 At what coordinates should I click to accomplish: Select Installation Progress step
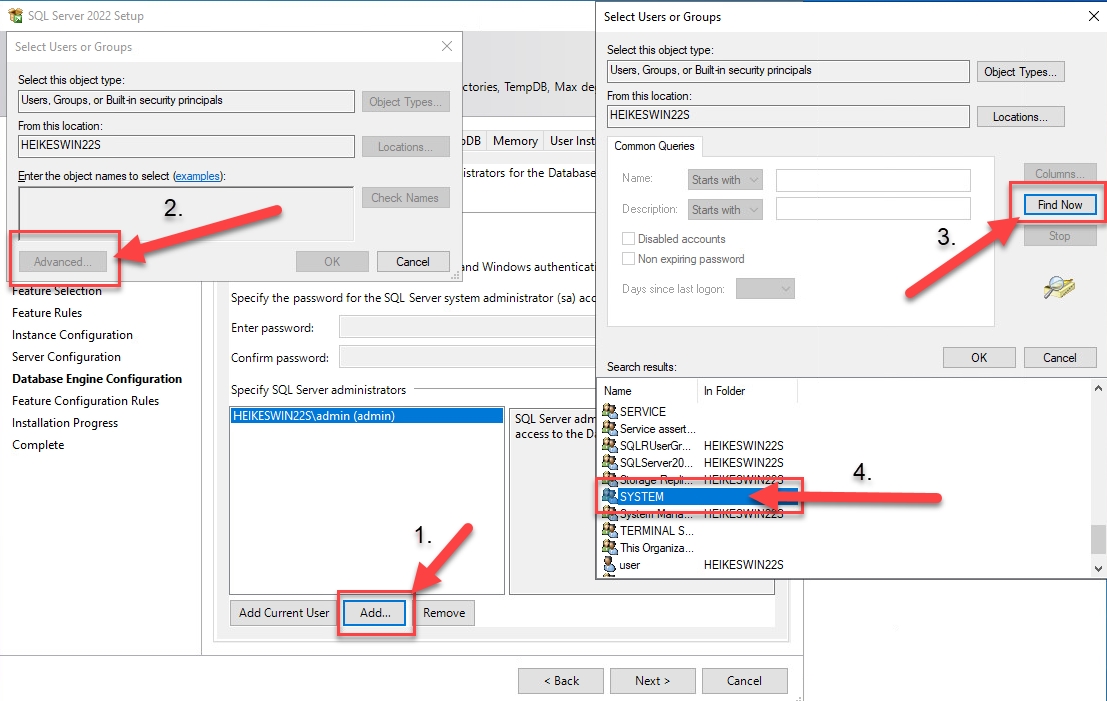tap(65, 422)
